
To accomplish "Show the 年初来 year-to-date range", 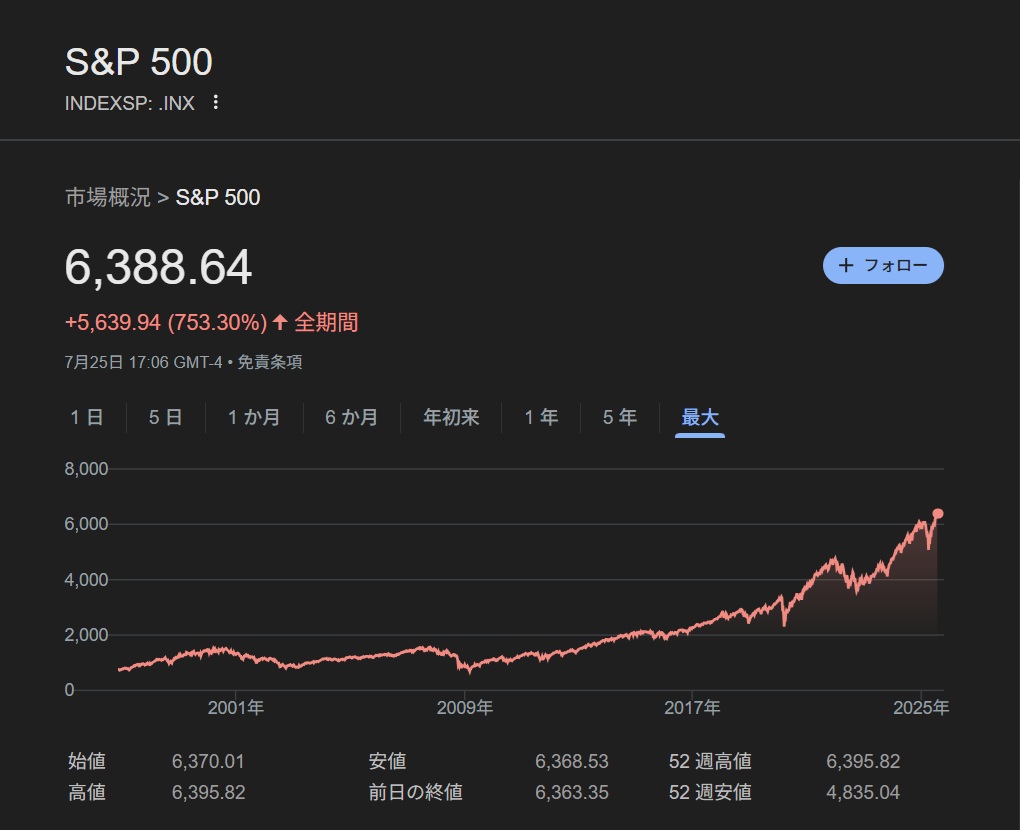I will click(x=451, y=417).
